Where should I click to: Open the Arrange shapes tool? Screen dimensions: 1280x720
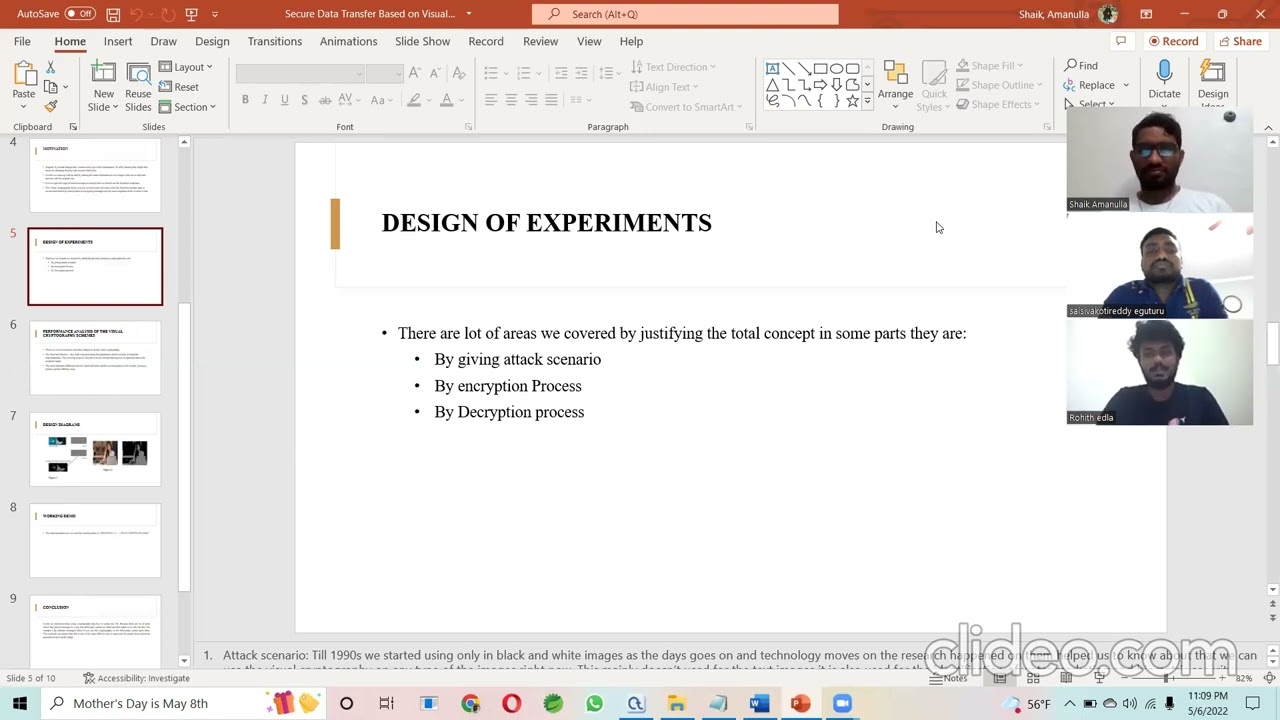(x=895, y=74)
